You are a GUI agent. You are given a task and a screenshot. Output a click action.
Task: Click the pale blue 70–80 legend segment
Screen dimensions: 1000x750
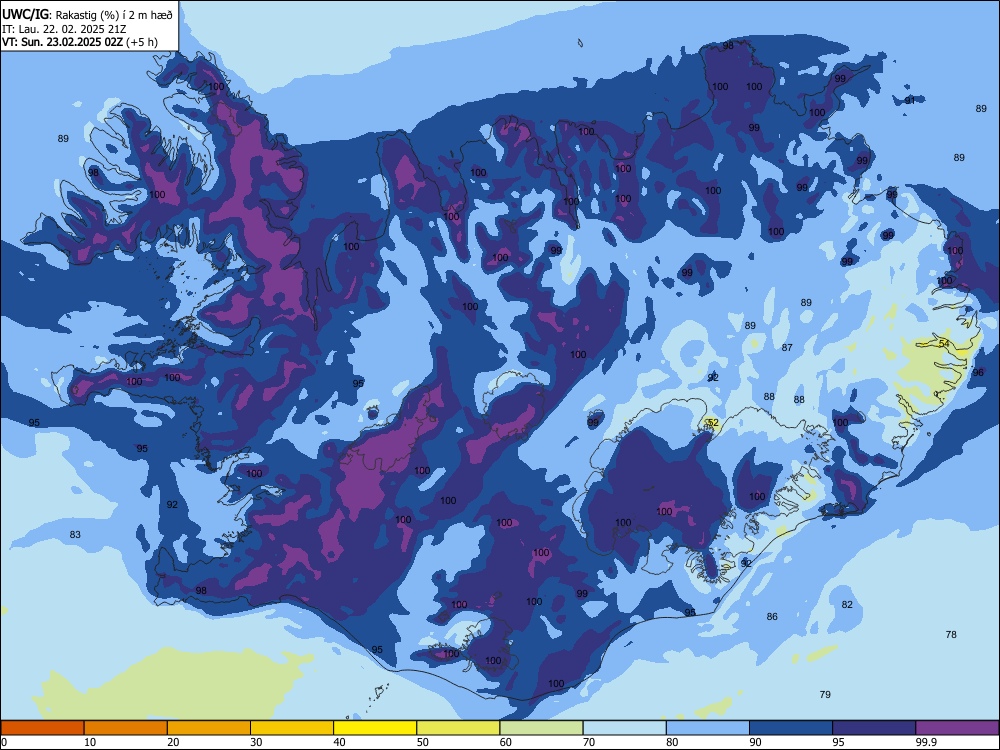click(624, 728)
